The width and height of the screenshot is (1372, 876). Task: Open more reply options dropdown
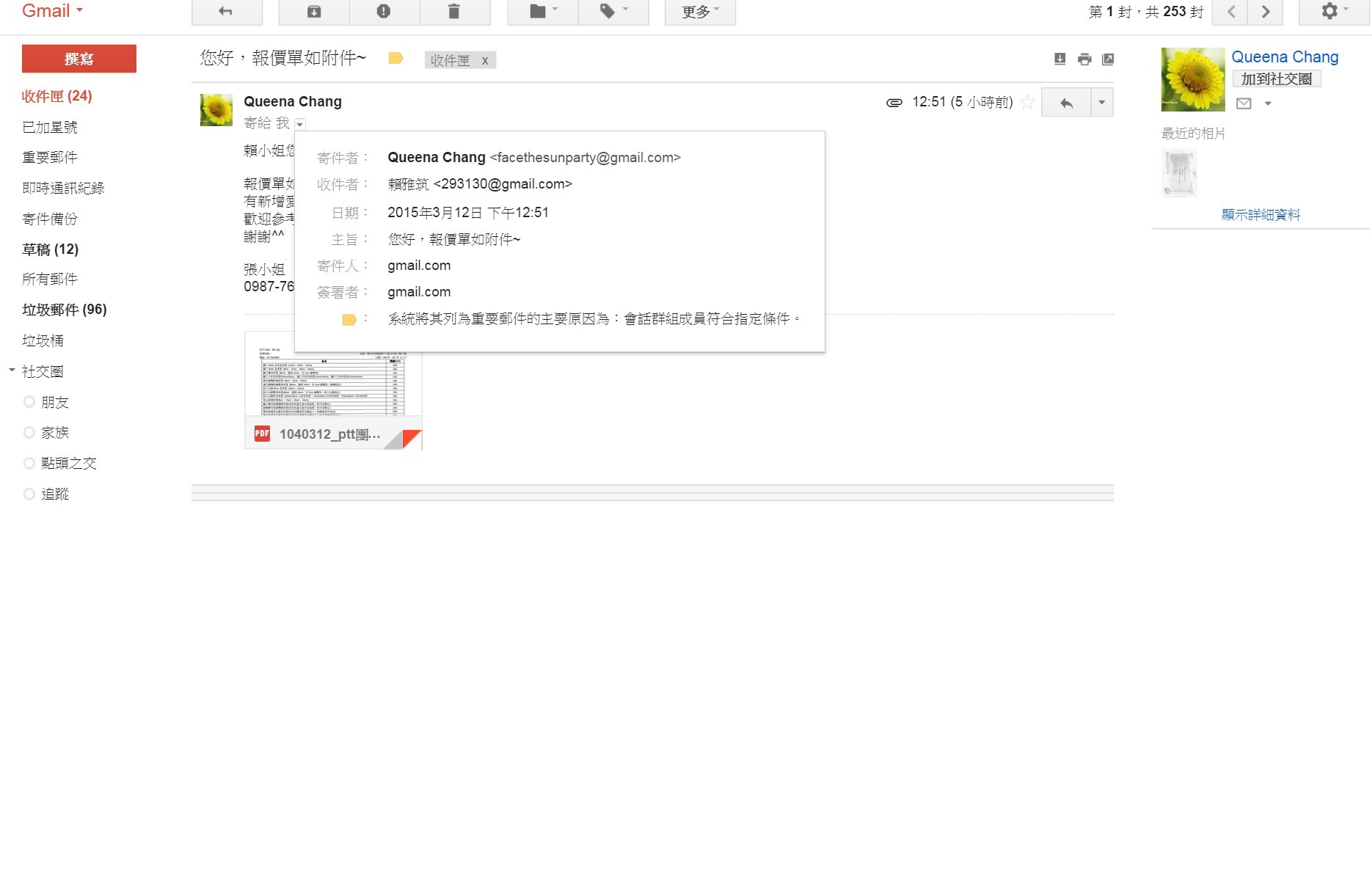(x=1102, y=103)
